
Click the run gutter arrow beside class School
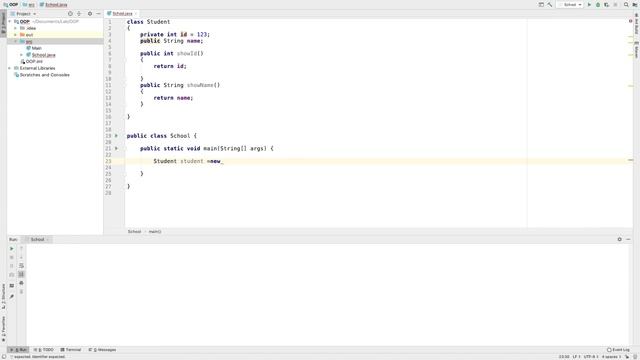click(x=116, y=136)
